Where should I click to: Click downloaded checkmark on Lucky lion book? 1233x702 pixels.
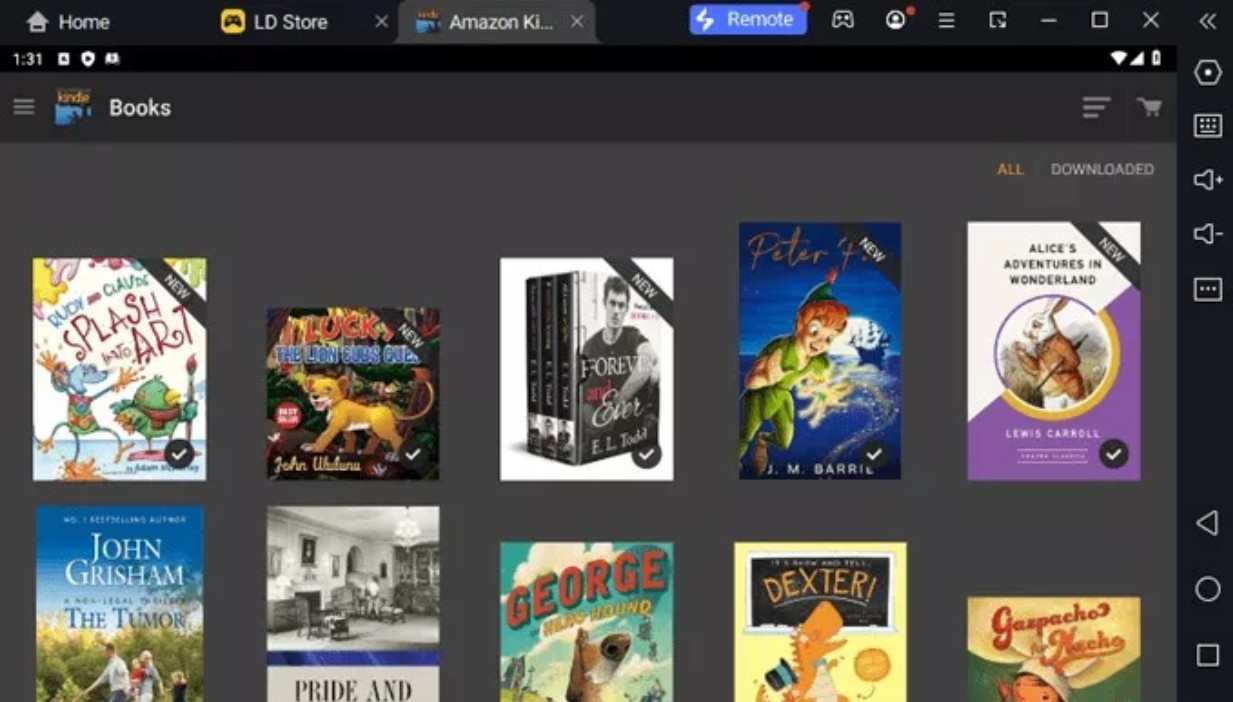coord(412,454)
